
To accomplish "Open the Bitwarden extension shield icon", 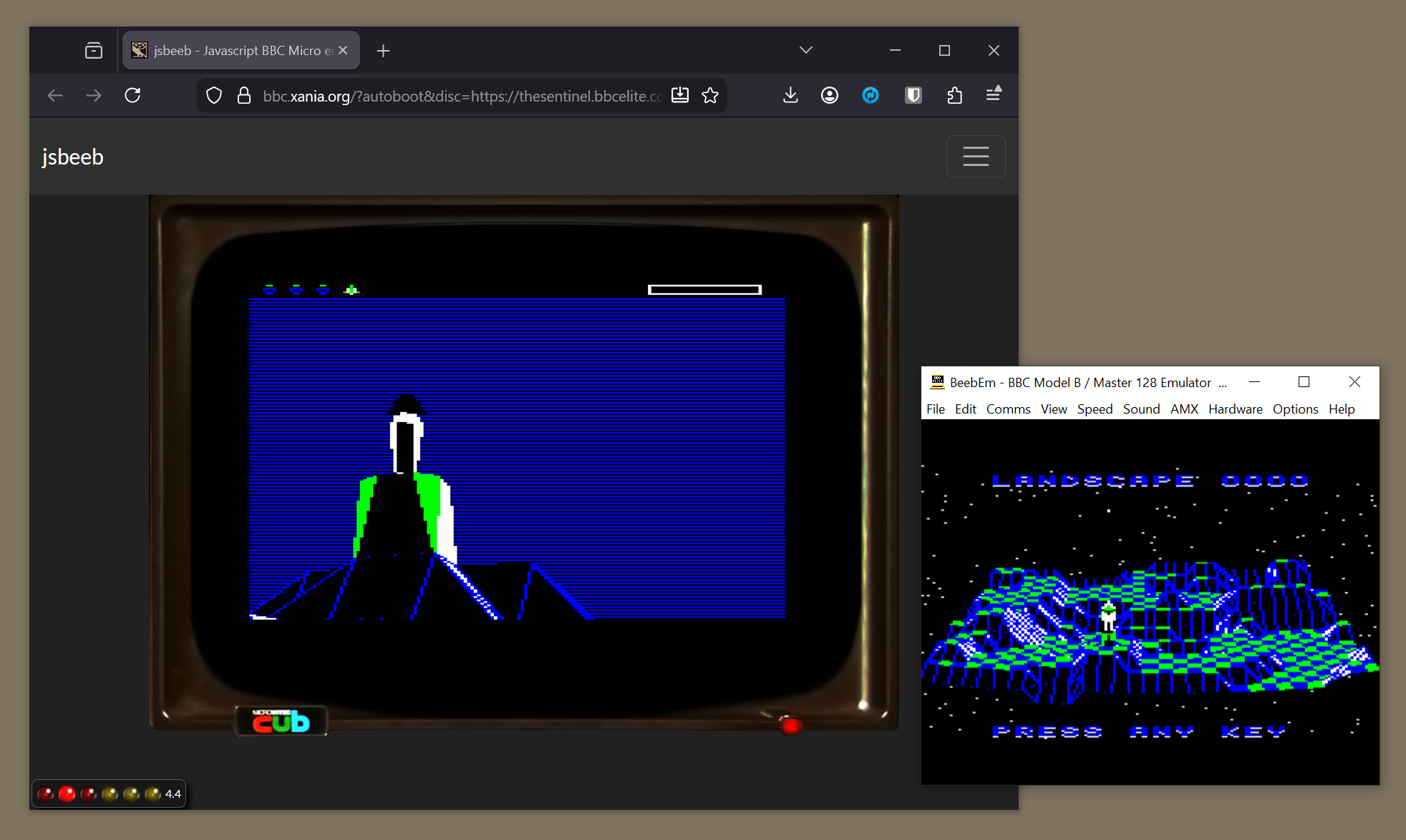I will point(912,95).
